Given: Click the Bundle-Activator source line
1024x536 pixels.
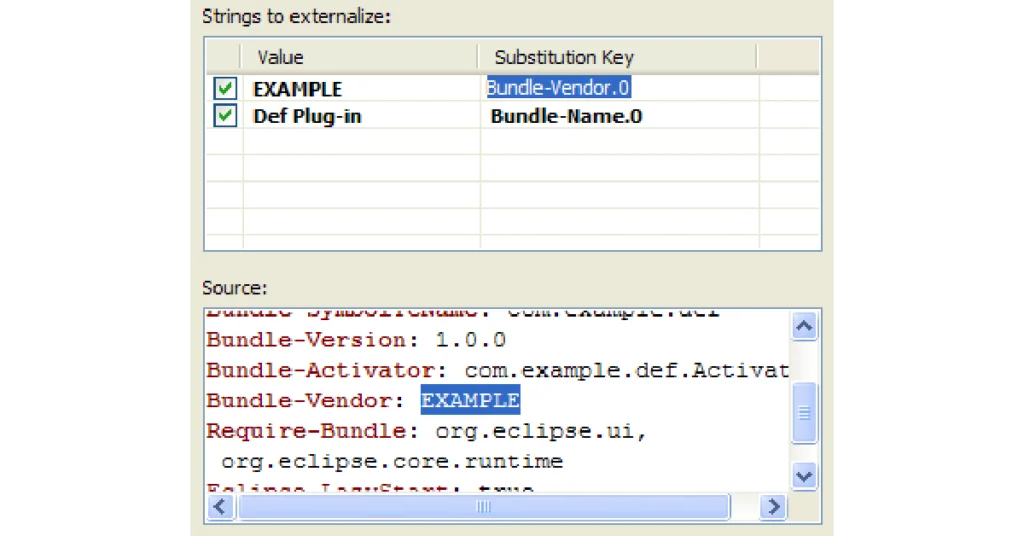Looking at the screenshot, I should coord(498,371).
